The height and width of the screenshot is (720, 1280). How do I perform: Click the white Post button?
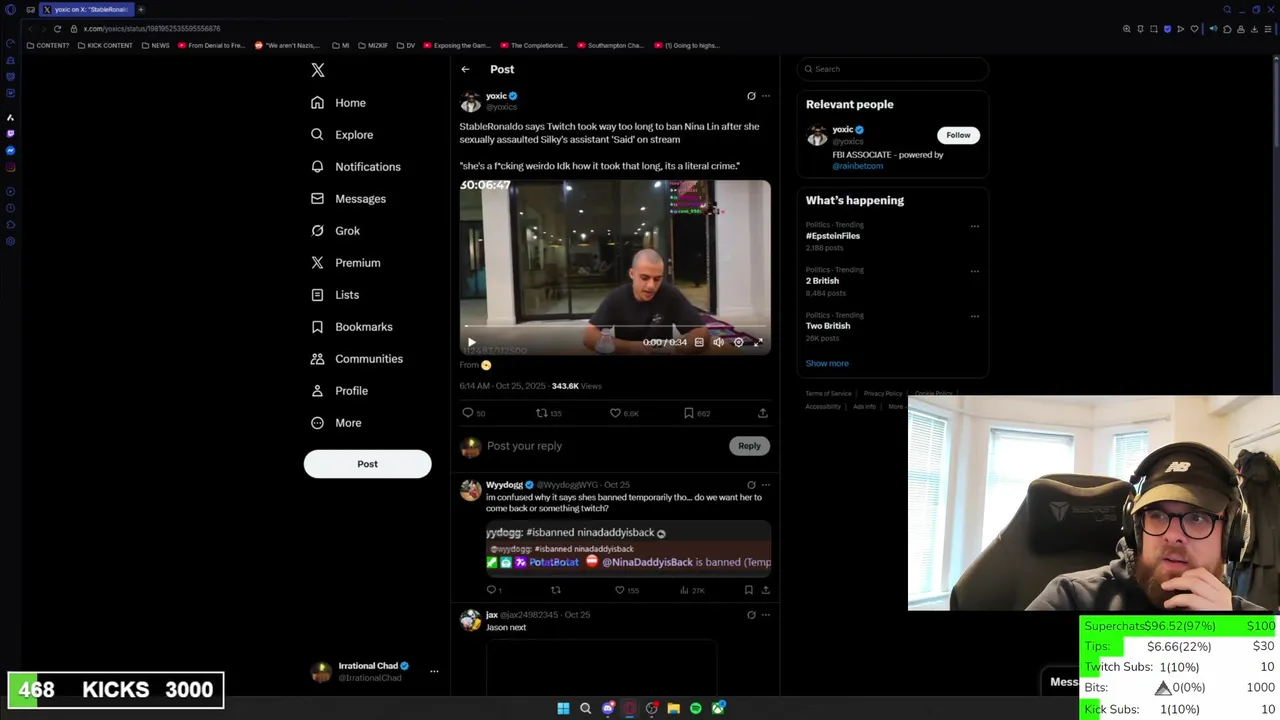[x=367, y=464]
